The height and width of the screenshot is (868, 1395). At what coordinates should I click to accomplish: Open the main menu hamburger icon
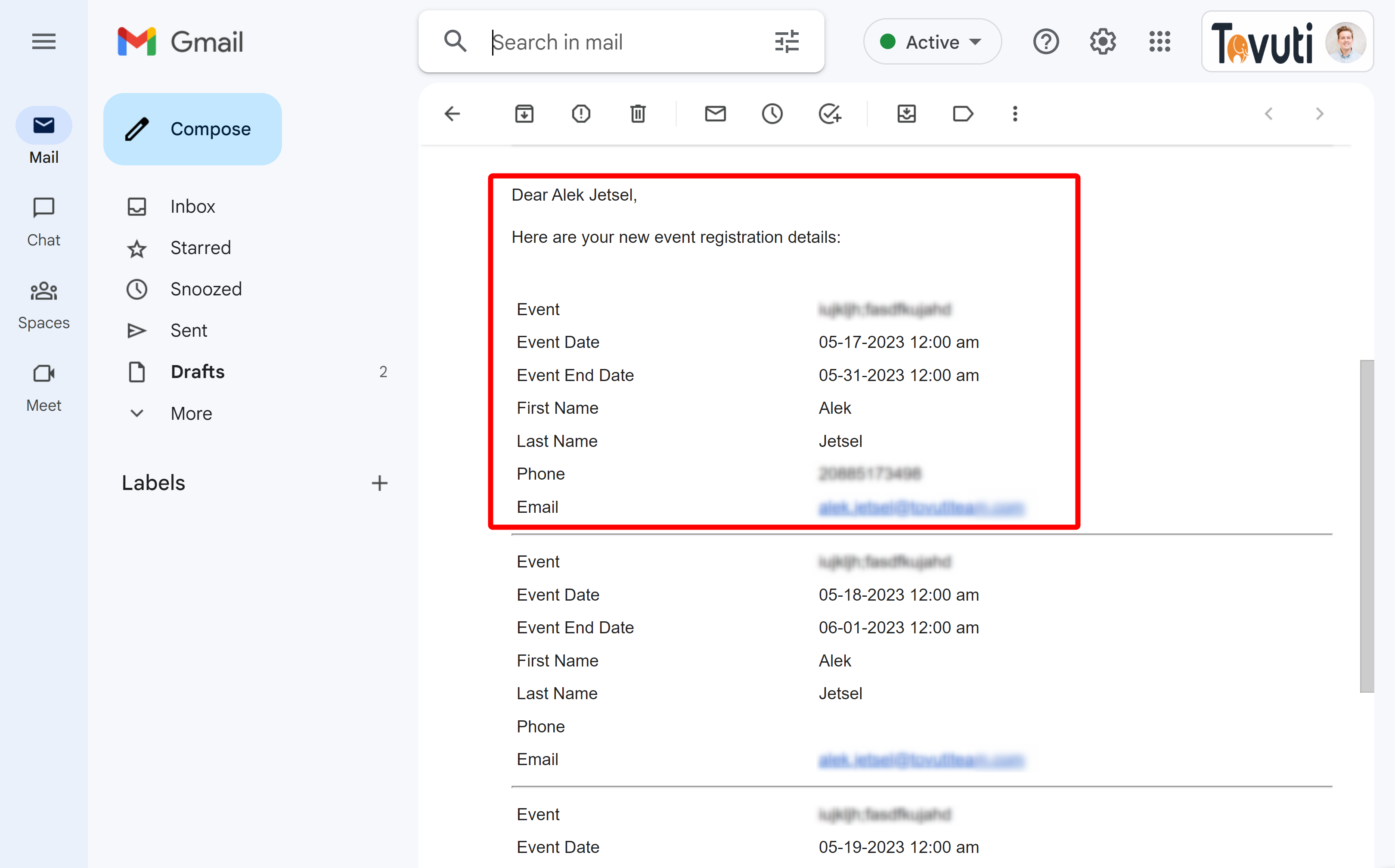[43, 41]
